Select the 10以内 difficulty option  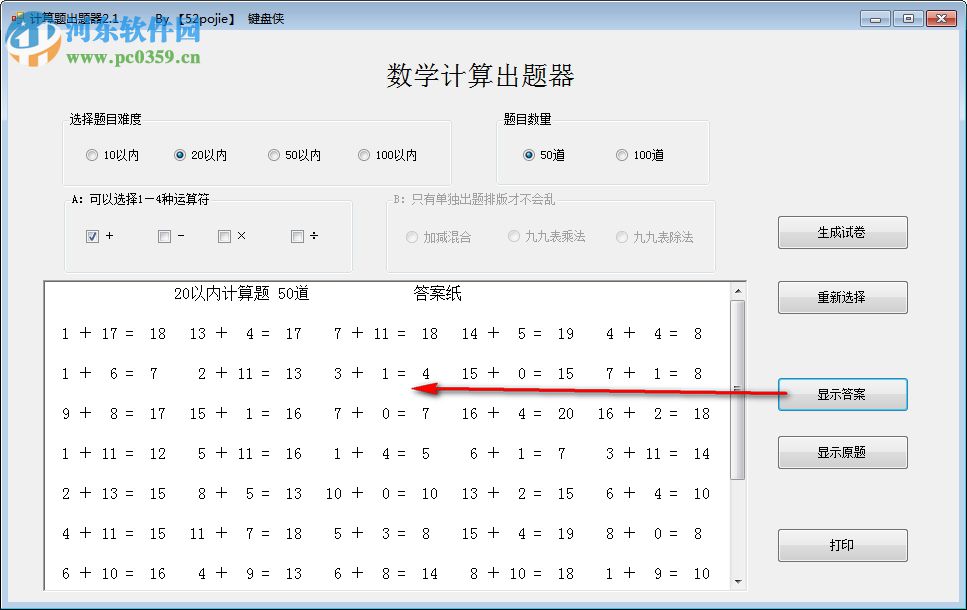click(92, 154)
